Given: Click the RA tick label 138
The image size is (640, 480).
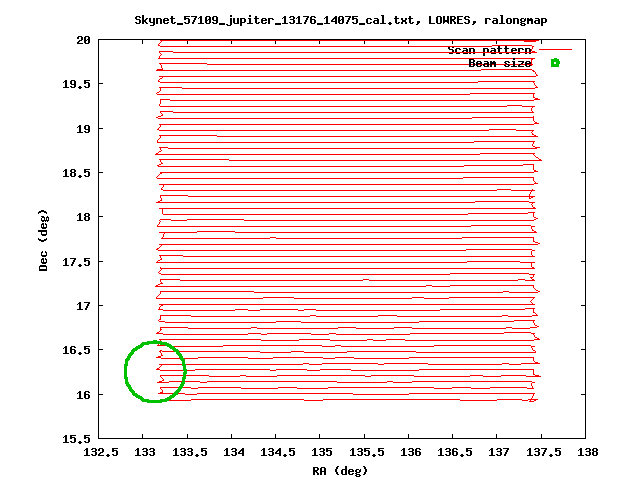Looking at the screenshot, I should [x=588, y=452].
